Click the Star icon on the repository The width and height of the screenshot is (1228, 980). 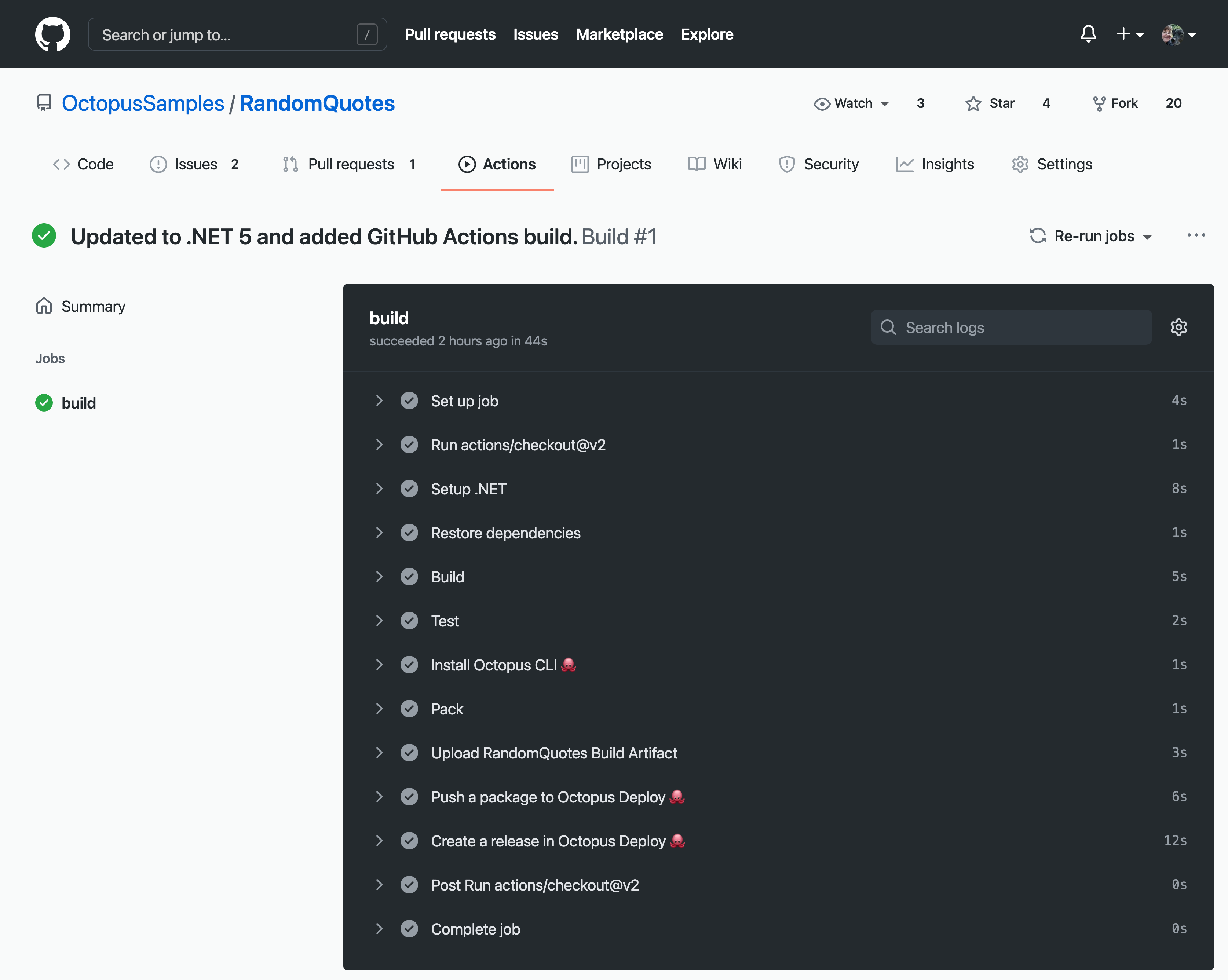coord(972,103)
